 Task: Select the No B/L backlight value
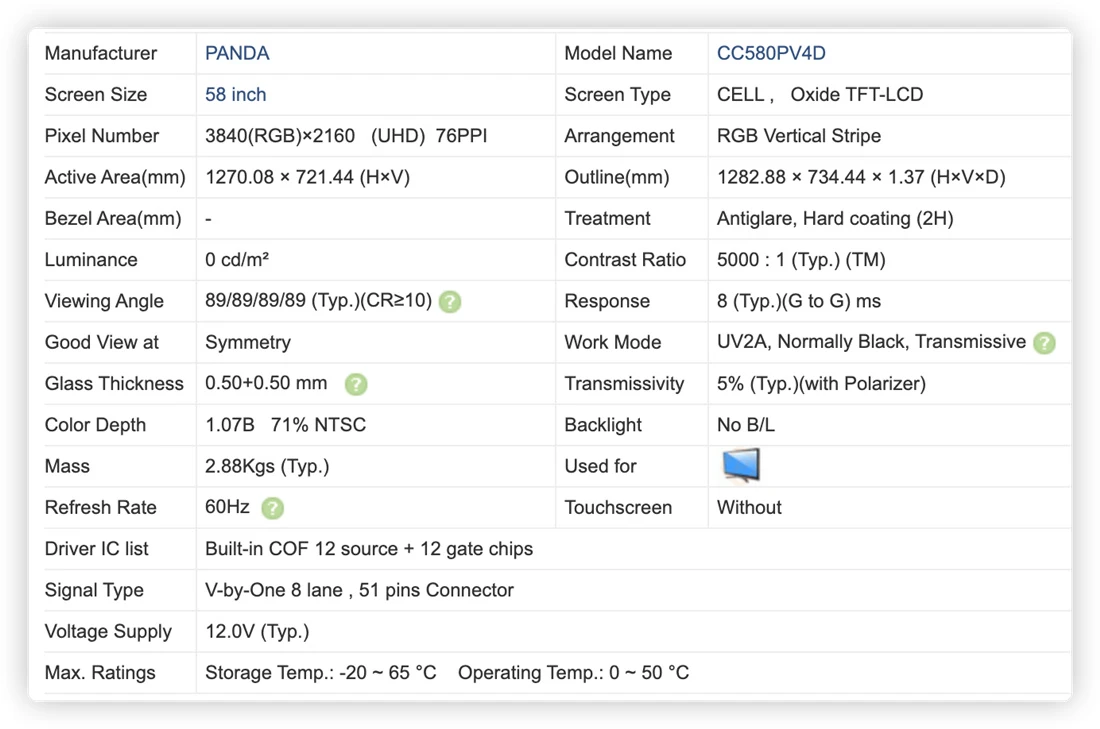click(x=746, y=425)
